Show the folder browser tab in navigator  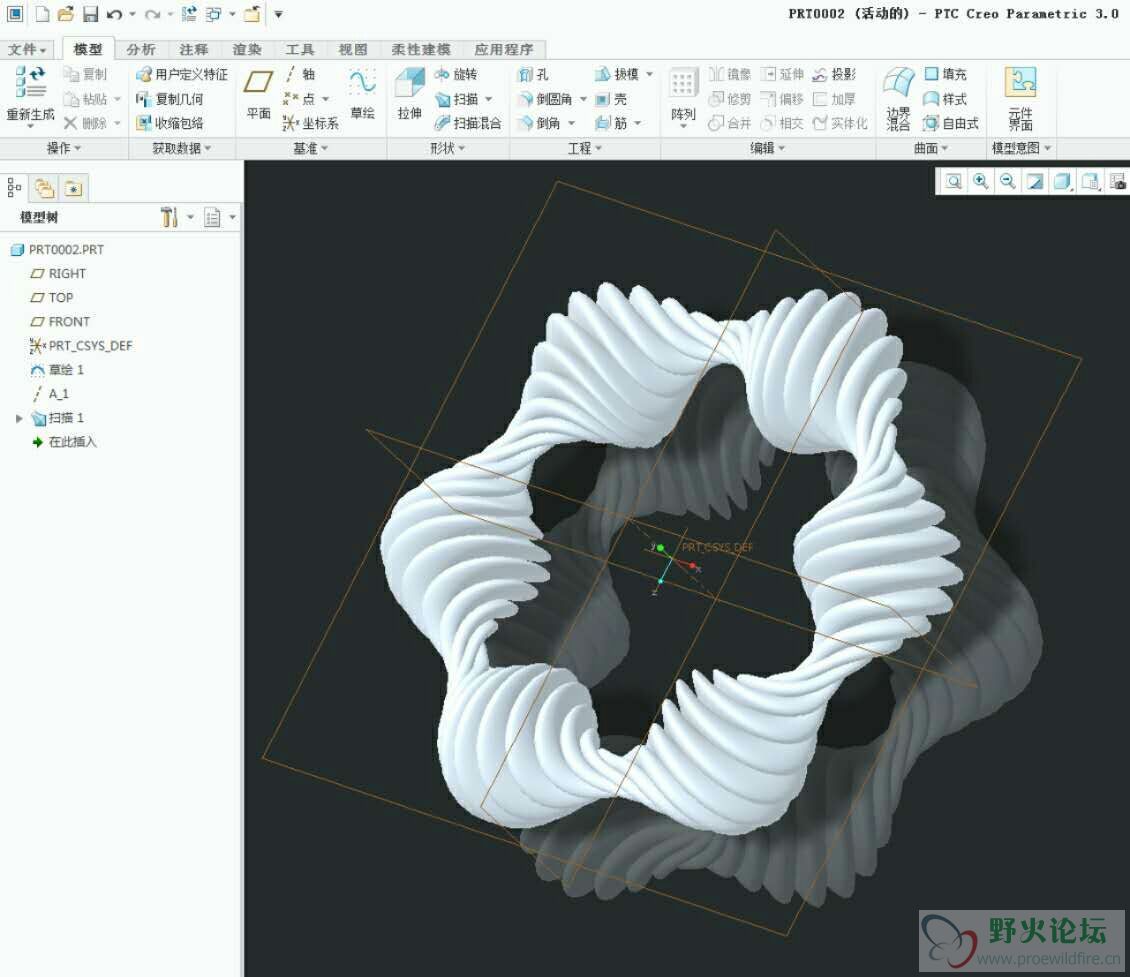[45, 188]
